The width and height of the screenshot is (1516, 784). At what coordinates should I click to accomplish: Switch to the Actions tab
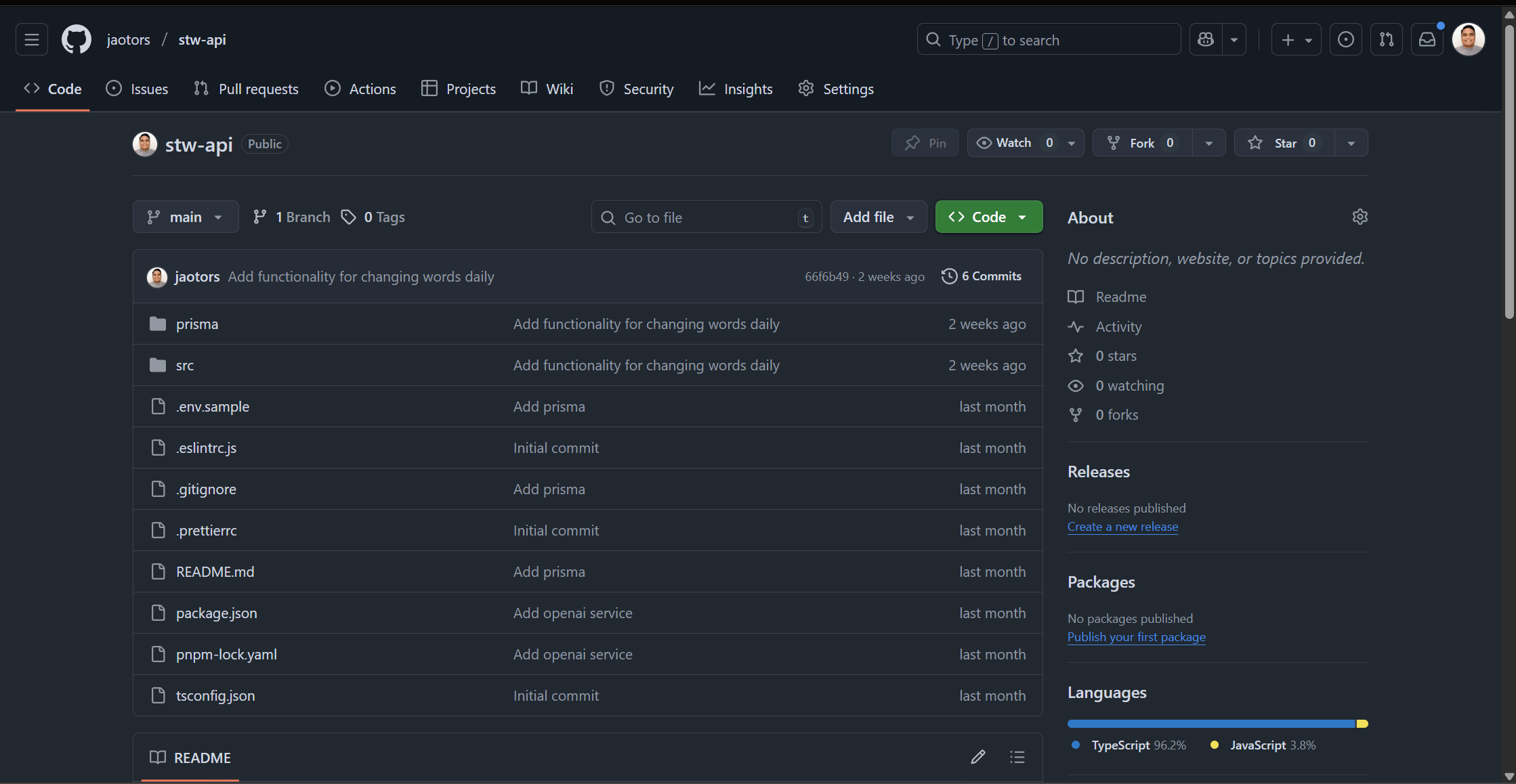(360, 89)
